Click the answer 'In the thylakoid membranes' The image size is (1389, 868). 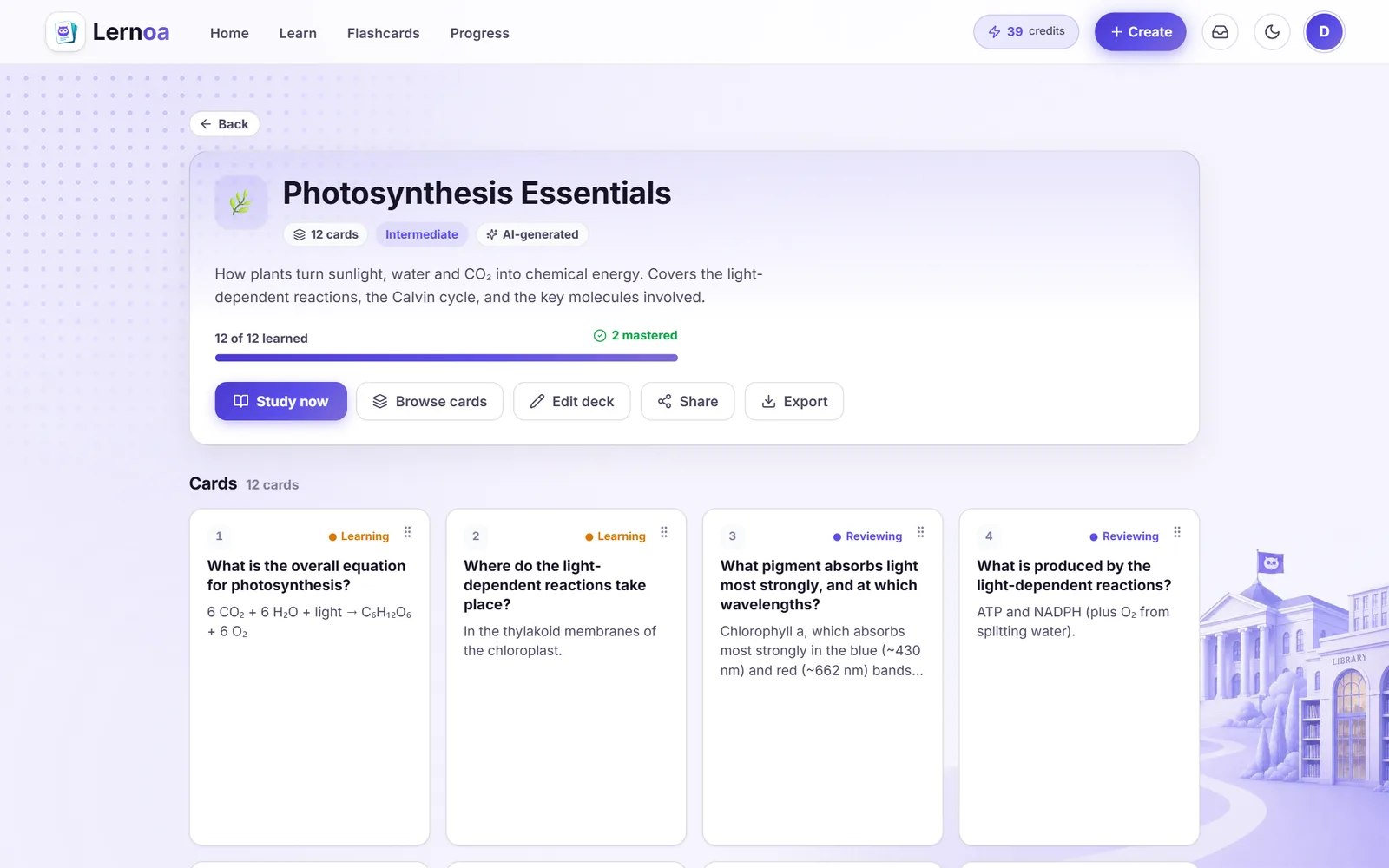(560, 641)
